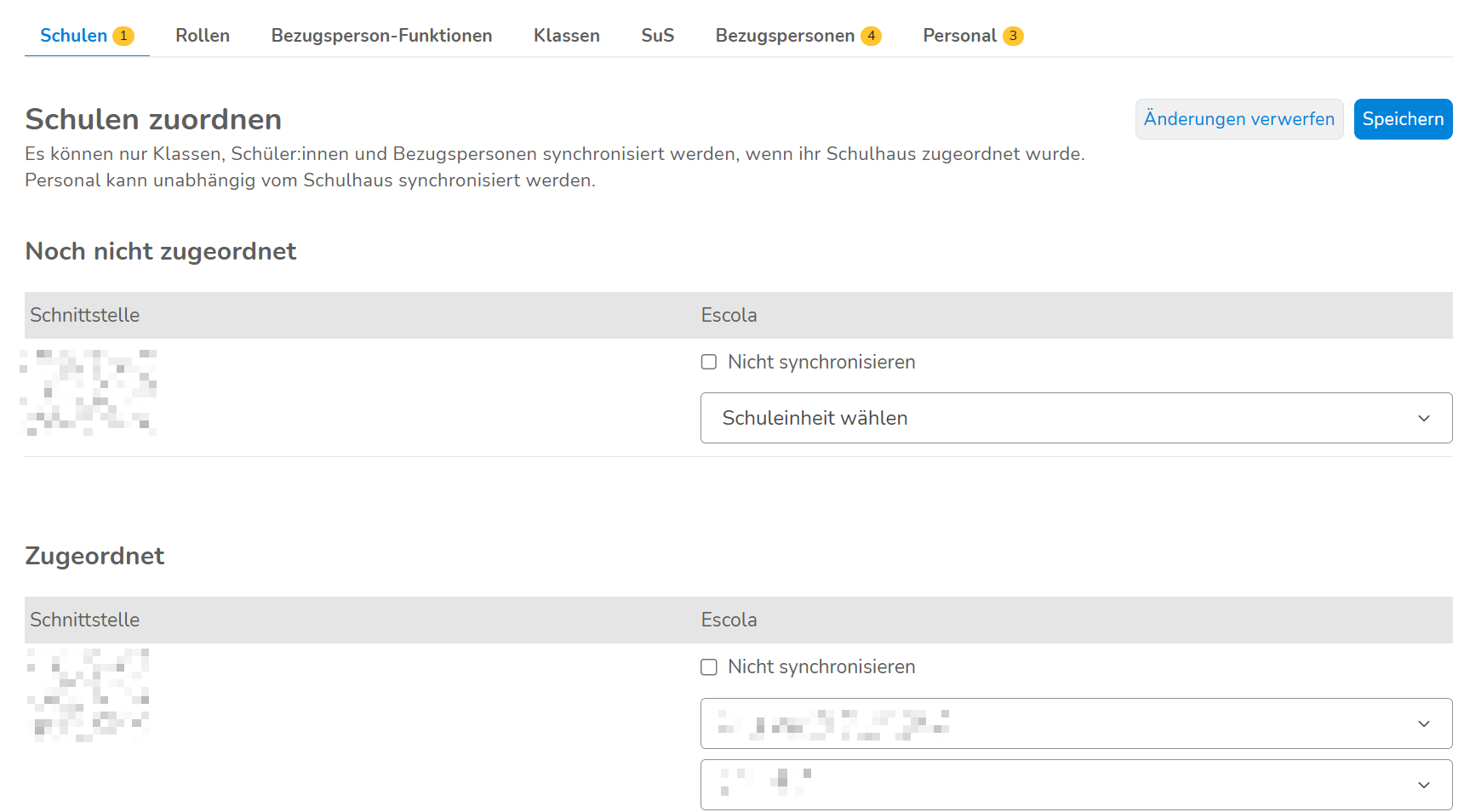Click blurred school name under Noch nicht zugeordnet

coord(89,392)
